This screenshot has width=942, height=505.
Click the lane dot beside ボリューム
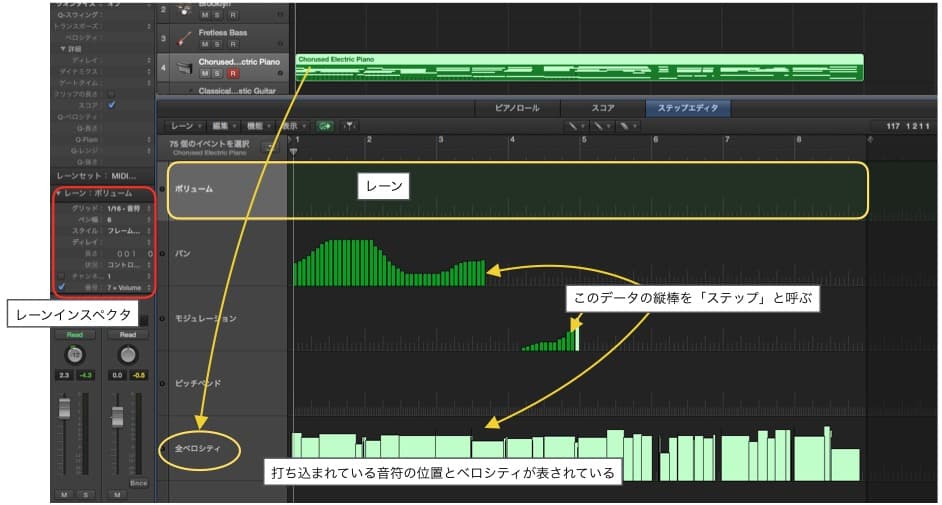[162, 189]
